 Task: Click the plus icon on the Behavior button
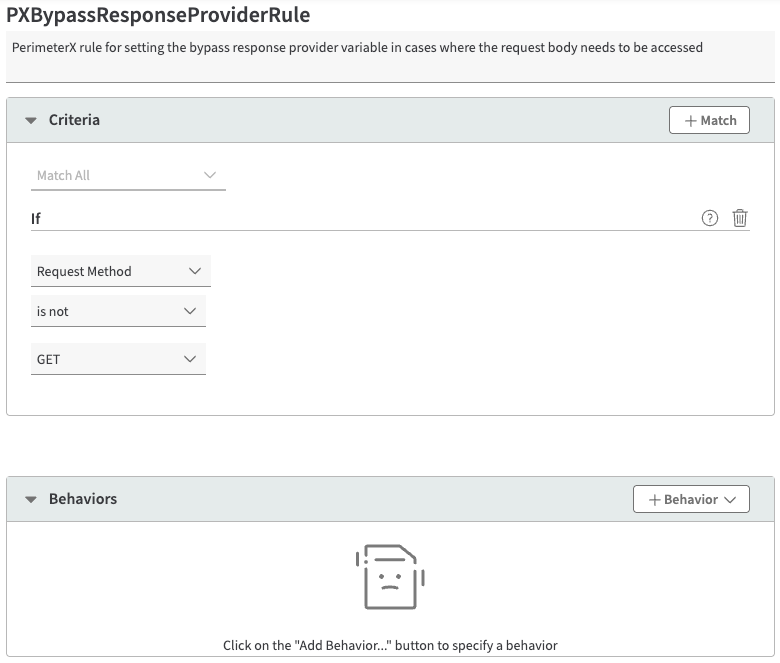pos(655,499)
